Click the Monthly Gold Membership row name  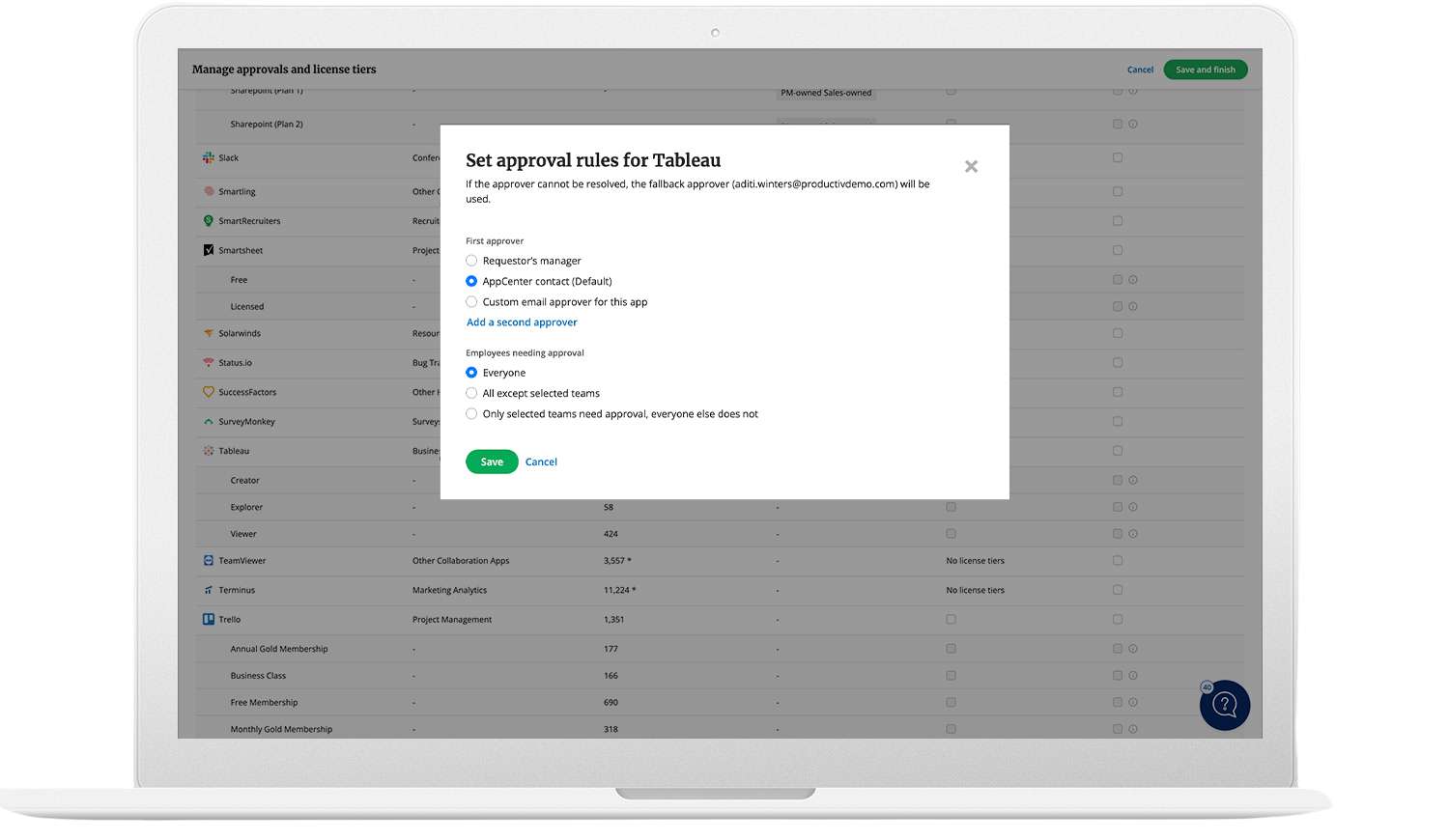coord(281,729)
